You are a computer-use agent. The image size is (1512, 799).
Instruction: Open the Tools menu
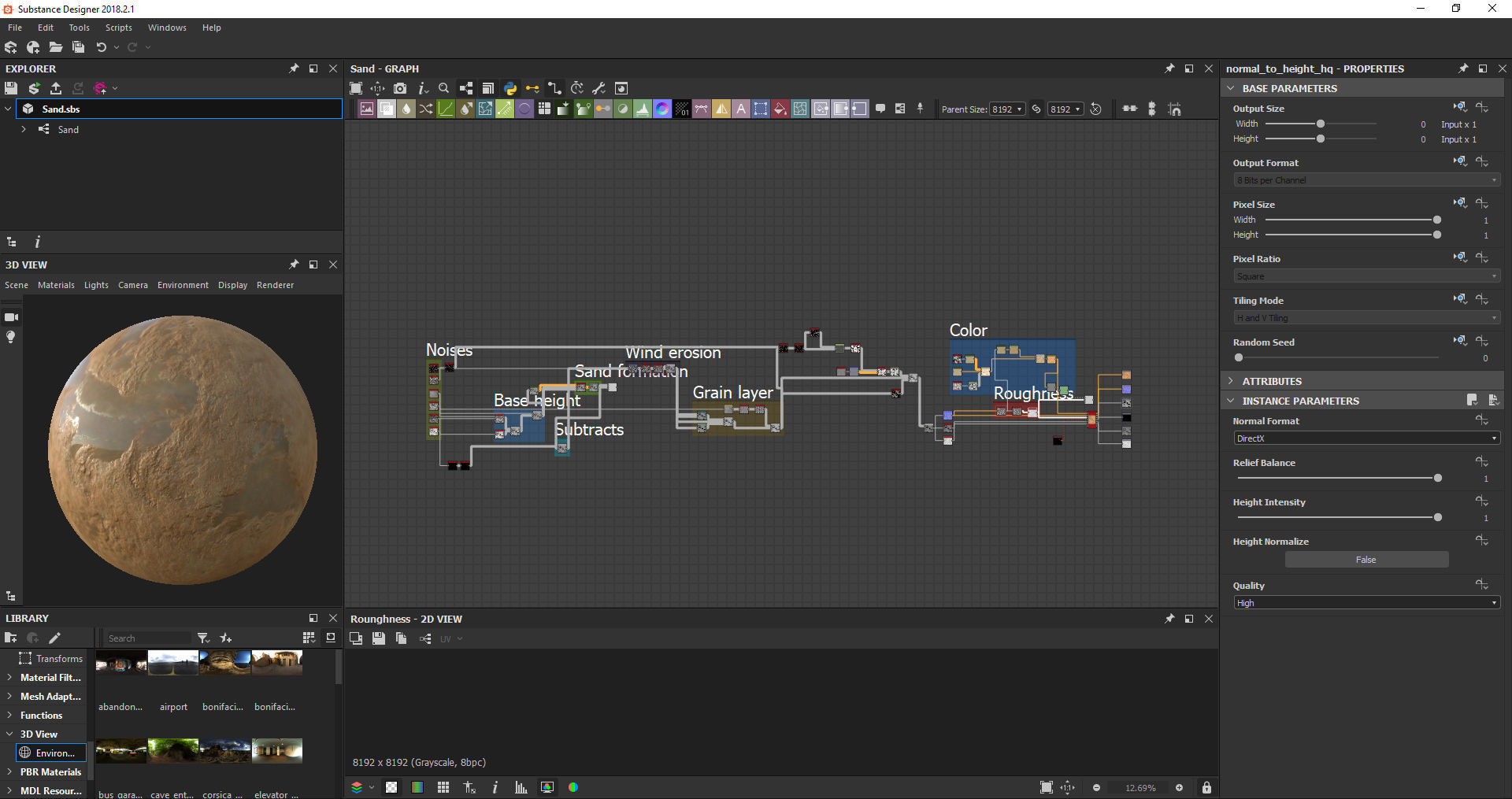79,28
